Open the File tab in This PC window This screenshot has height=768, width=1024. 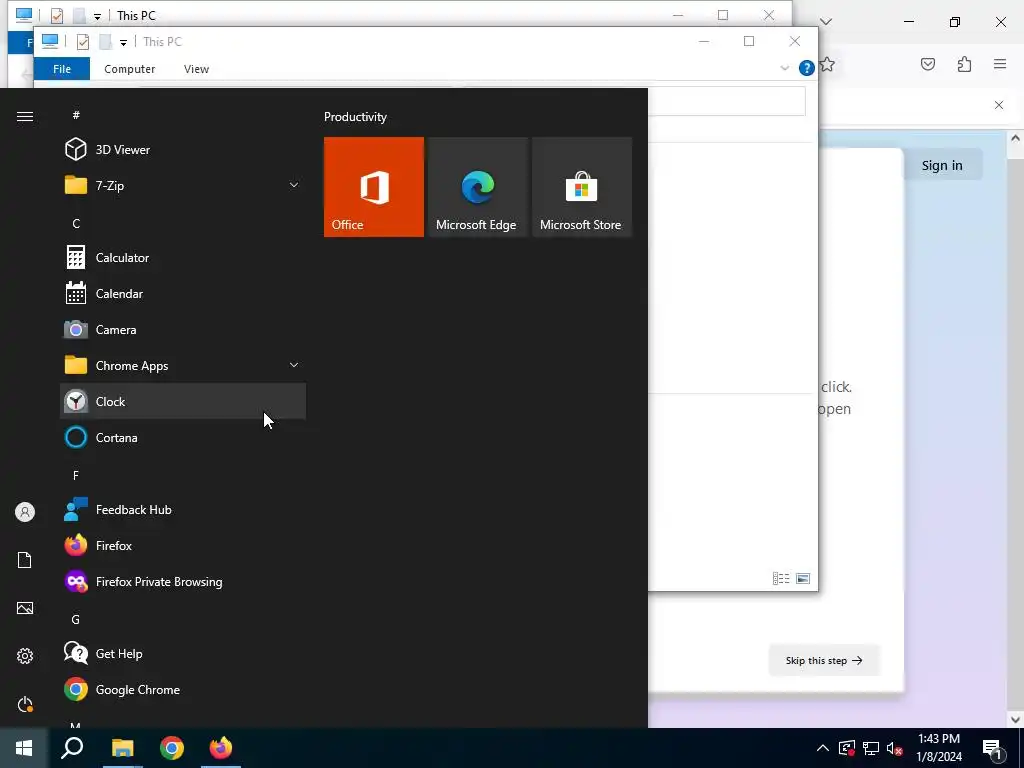[62, 69]
